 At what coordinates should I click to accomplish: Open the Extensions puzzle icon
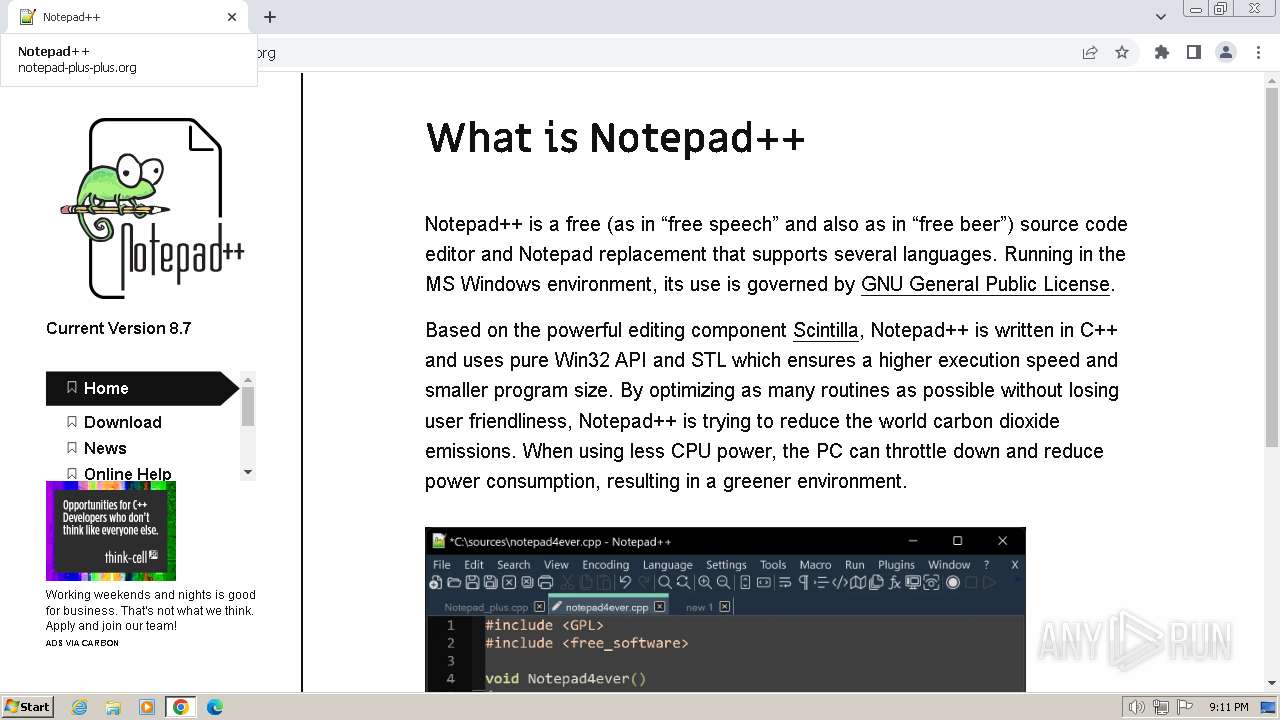point(1162,53)
